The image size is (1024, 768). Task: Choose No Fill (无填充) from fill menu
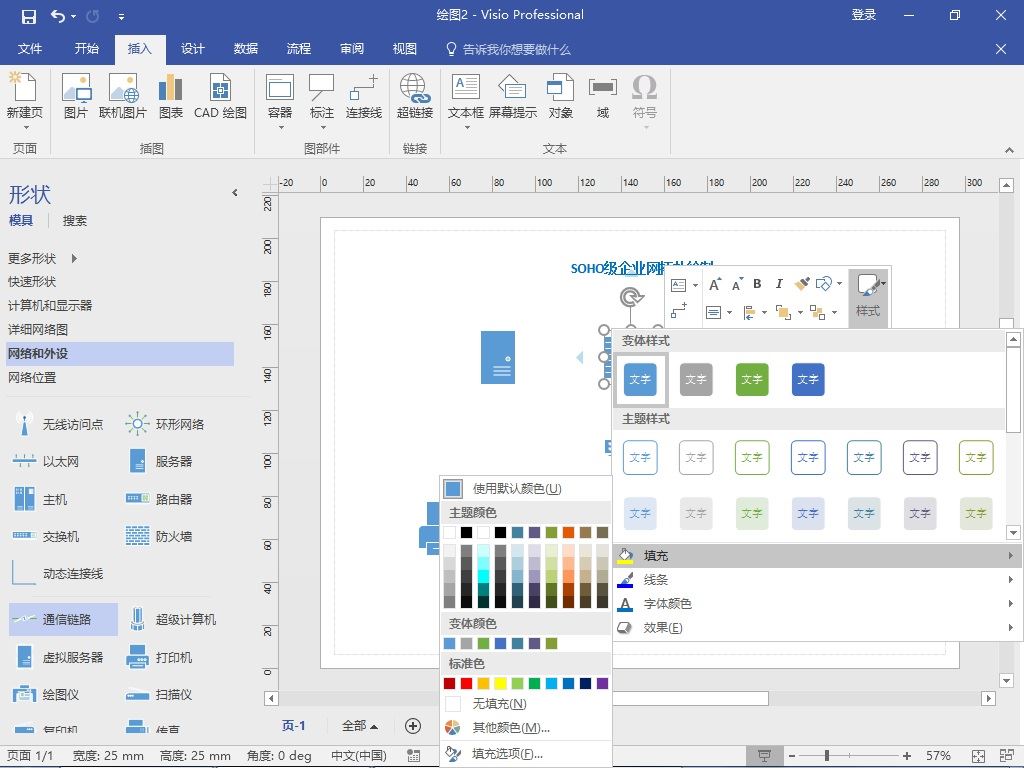click(499, 704)
